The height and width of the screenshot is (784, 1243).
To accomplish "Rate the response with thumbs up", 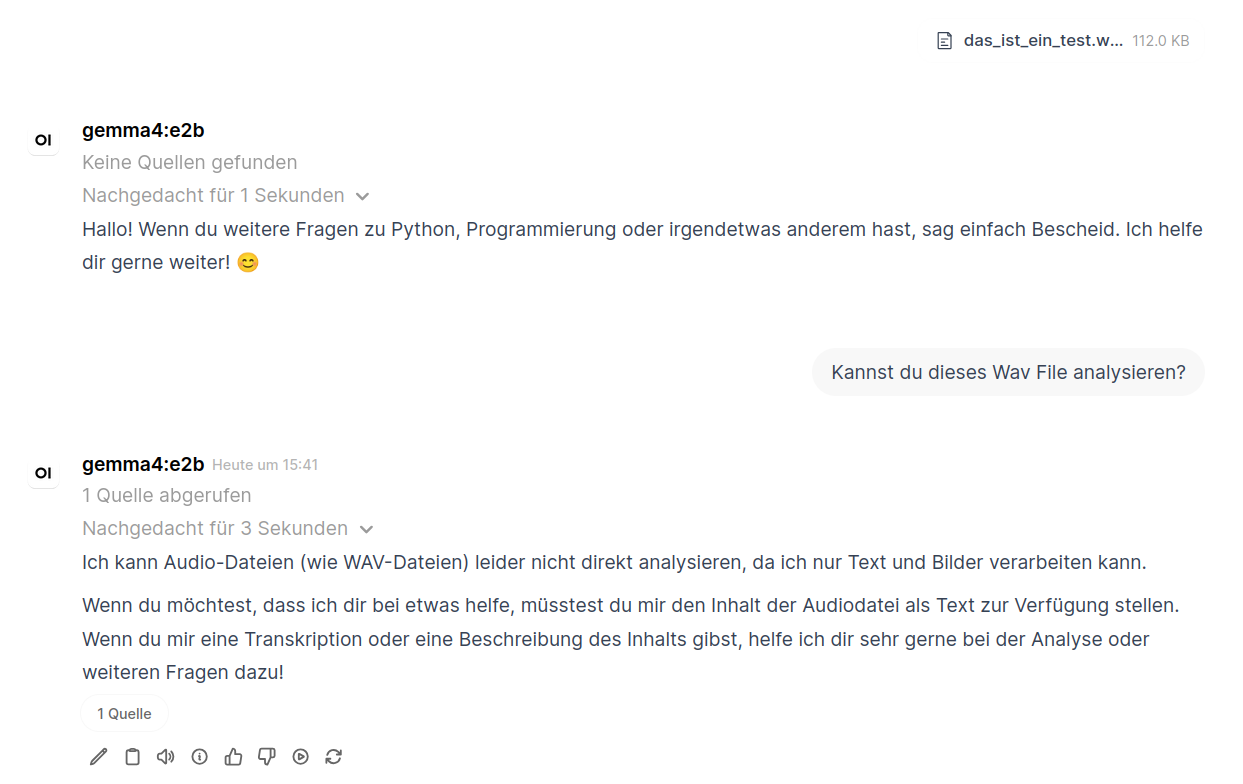I will pyautogui.click(x=234, y=757).
